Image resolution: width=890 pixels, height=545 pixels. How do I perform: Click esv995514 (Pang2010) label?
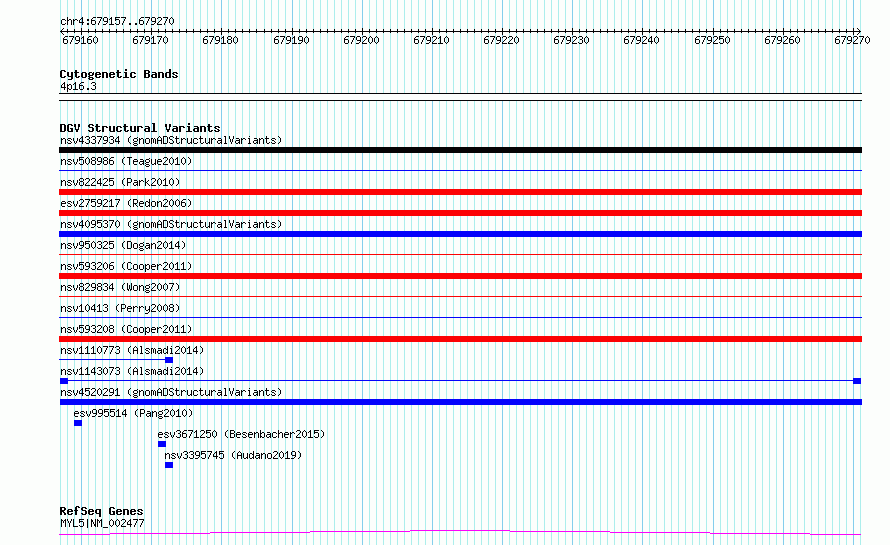(x=133, y=413)
